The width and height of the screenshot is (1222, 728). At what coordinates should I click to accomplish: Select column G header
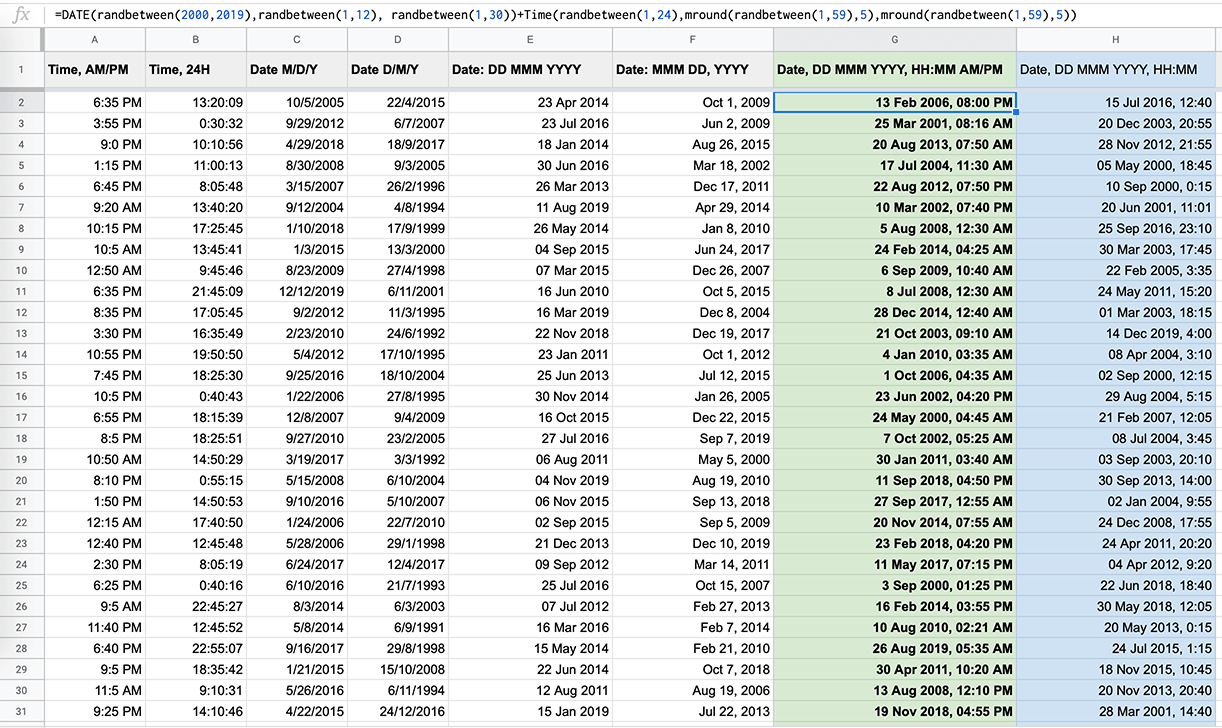895,39
